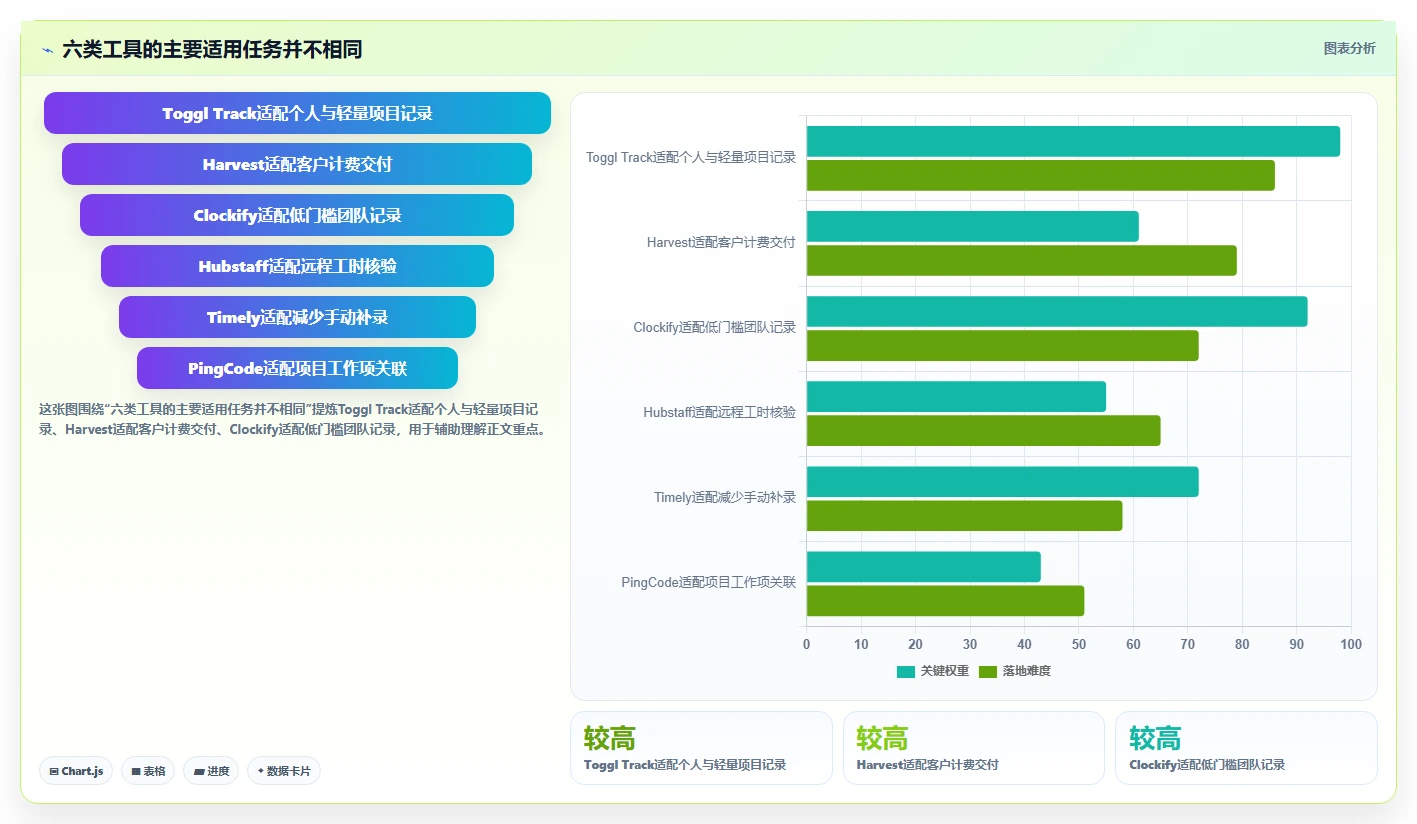Click the green bar for Toggl Track
This screenshot has height=824, width=1417.
click(x=1041, y=175)
